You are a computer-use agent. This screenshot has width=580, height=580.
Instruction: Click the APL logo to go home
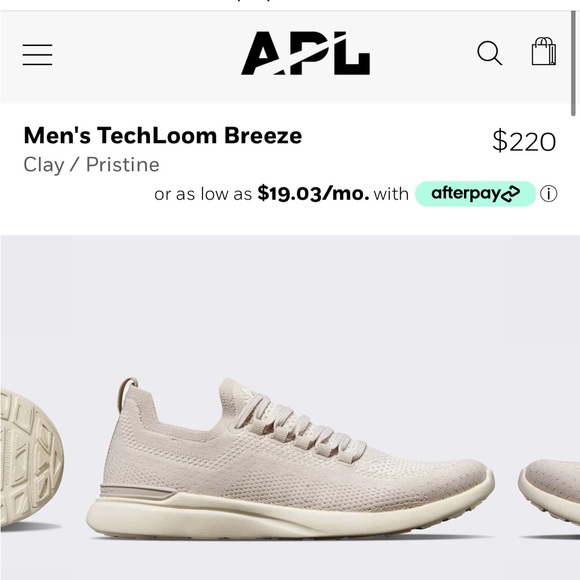pos(306,53)
